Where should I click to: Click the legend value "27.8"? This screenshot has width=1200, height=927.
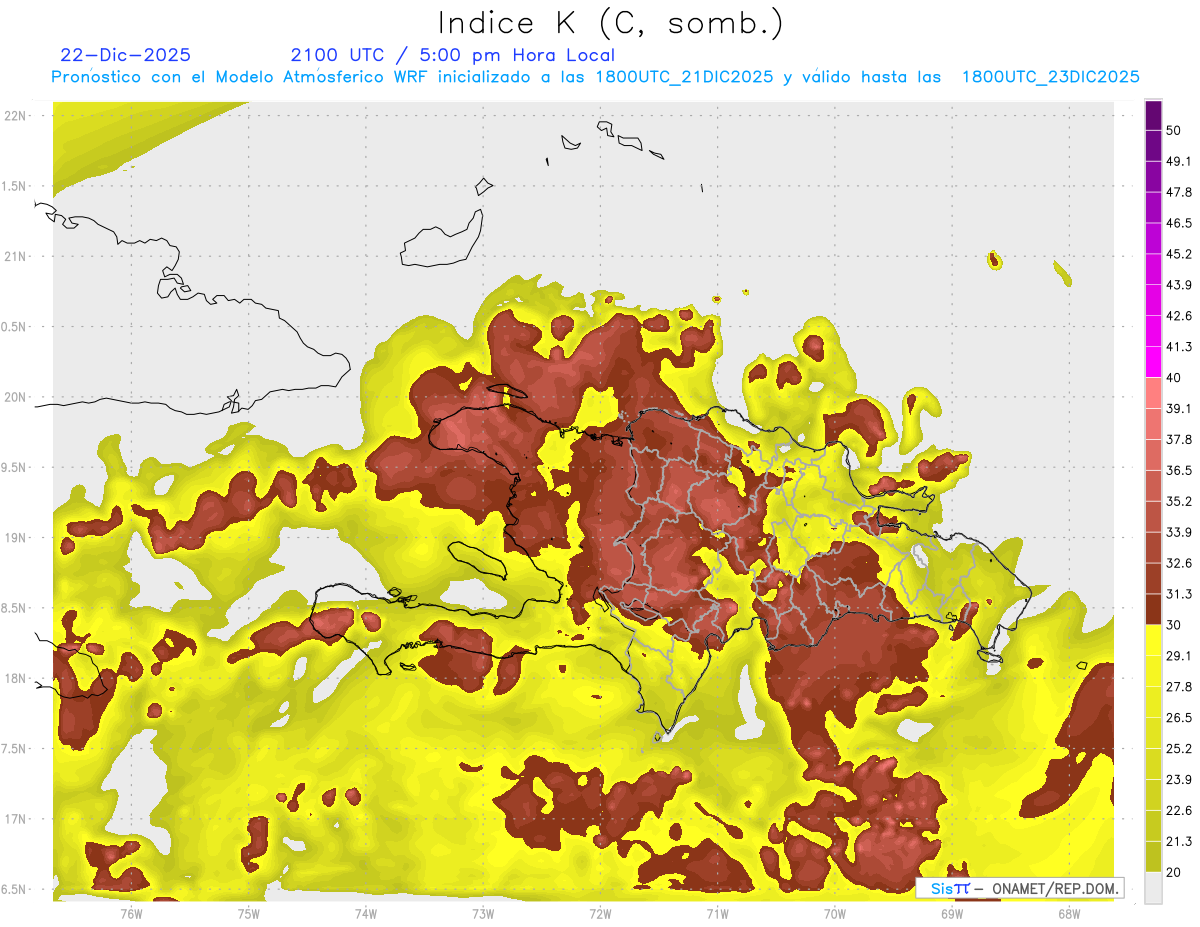click(1179, 687)
